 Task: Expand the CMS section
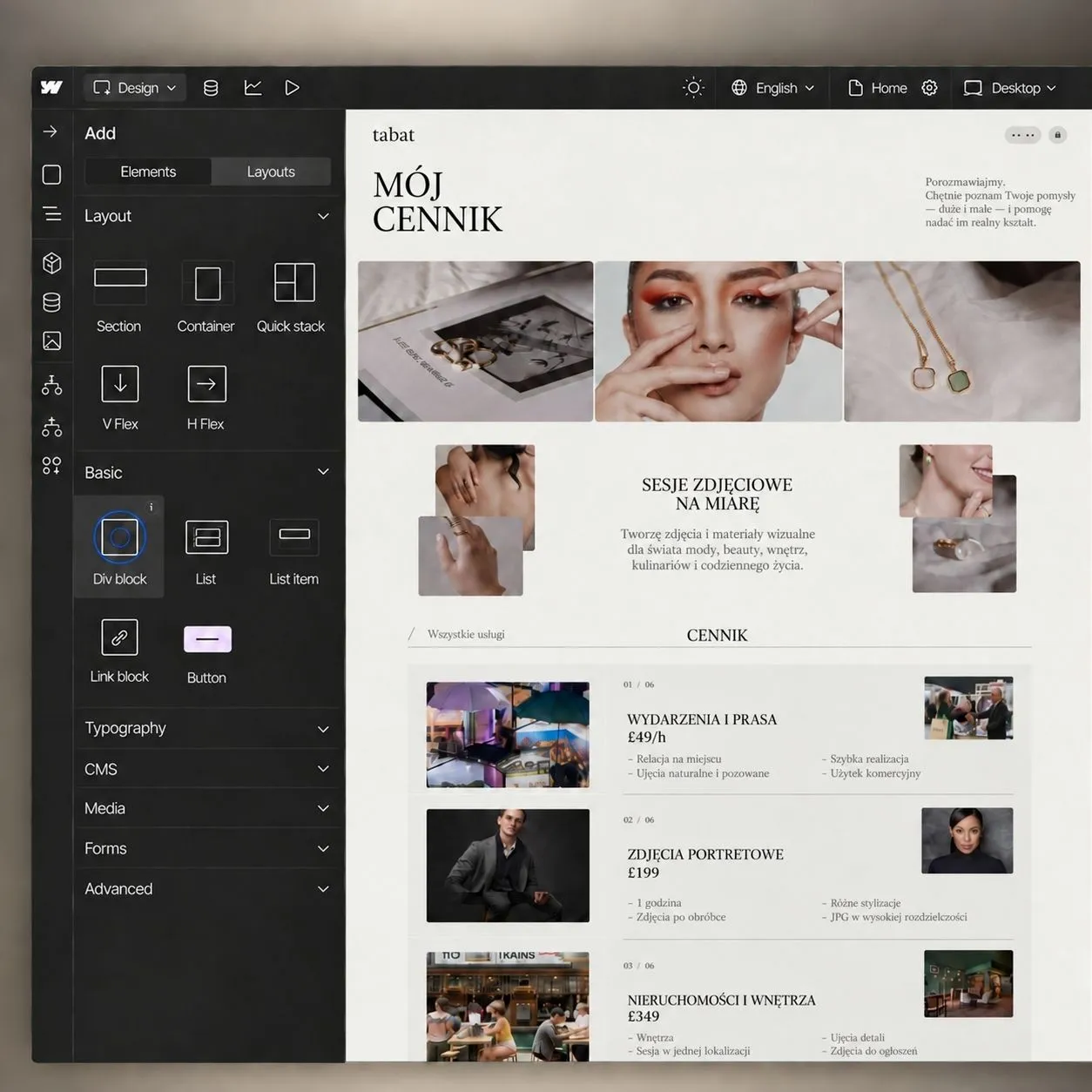tap(207, 769)
